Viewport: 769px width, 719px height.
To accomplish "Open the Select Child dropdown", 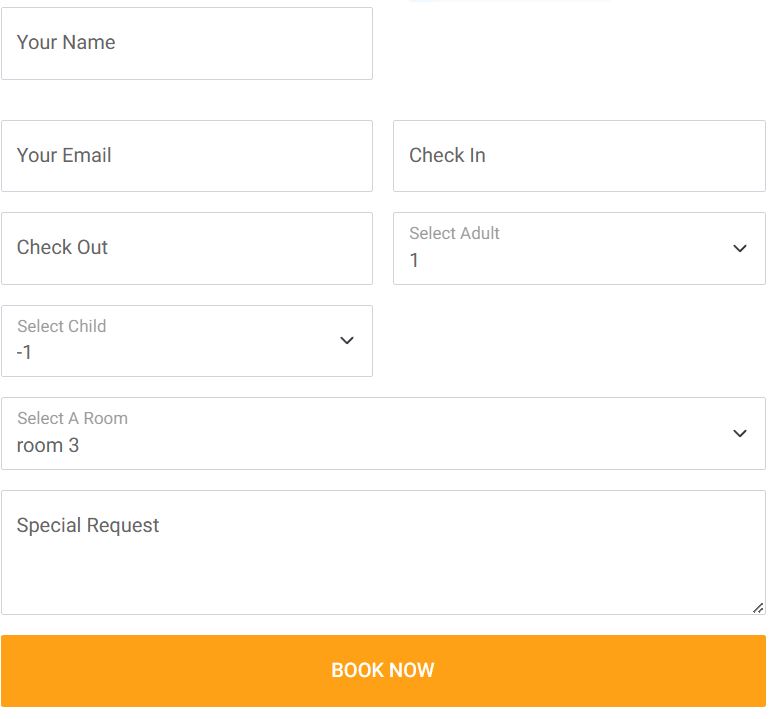I will (187, 341).
